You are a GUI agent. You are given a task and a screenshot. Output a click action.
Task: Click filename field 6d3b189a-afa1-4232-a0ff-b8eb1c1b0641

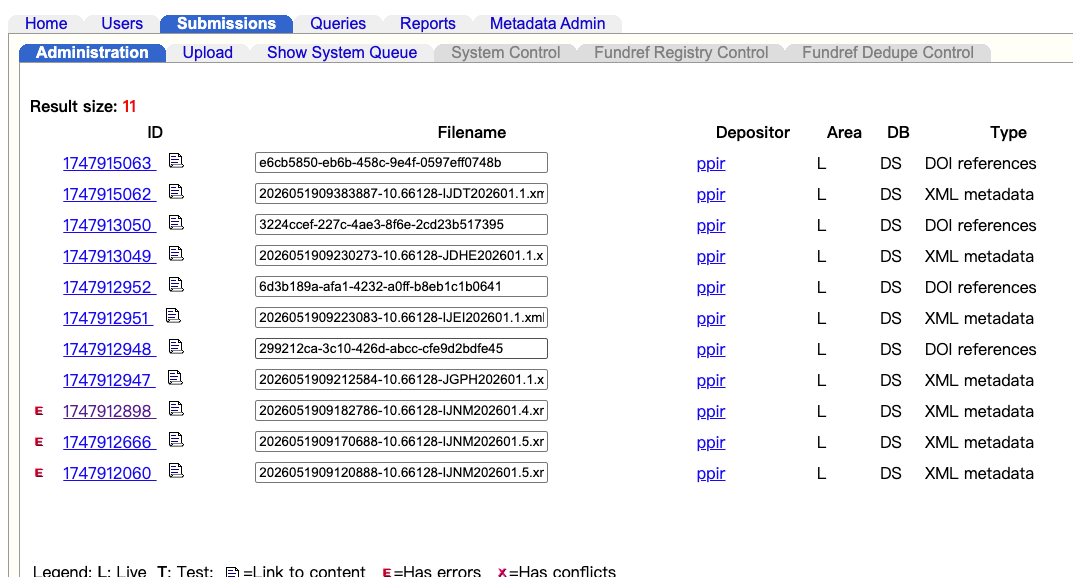click(x=401, y=287)
